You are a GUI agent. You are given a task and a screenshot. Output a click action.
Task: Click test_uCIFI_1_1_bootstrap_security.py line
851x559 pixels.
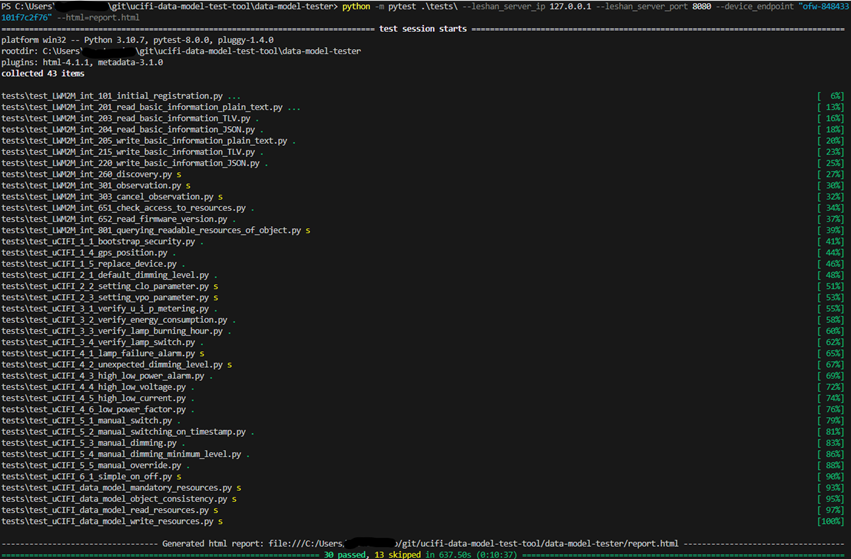coord(98,242)
